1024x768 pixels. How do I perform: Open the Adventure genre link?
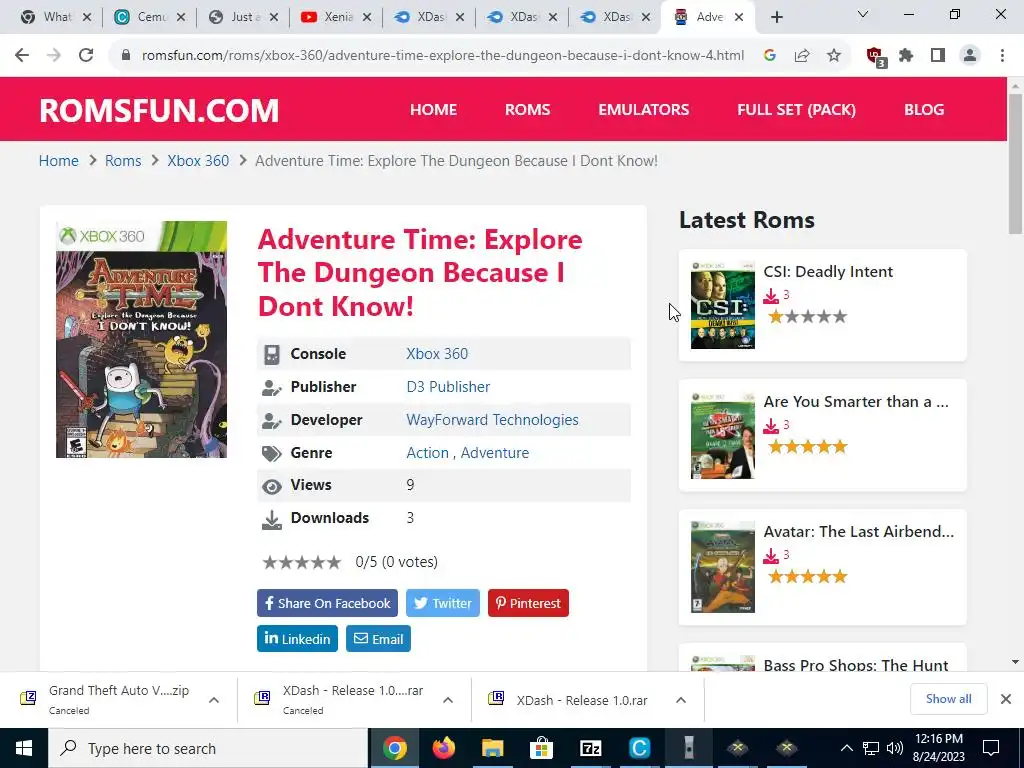click(x=495, y=453)
